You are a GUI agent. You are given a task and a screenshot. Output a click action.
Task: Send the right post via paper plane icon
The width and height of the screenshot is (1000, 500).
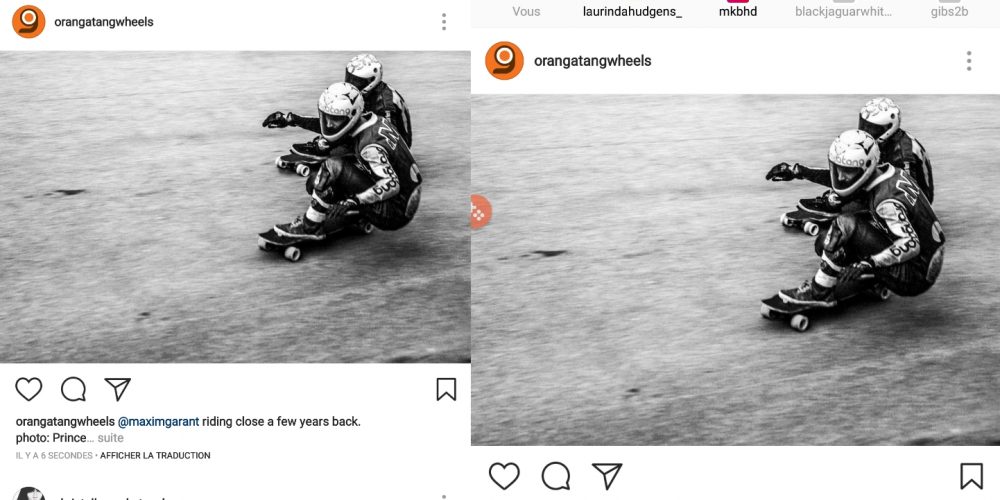point(607,476)
